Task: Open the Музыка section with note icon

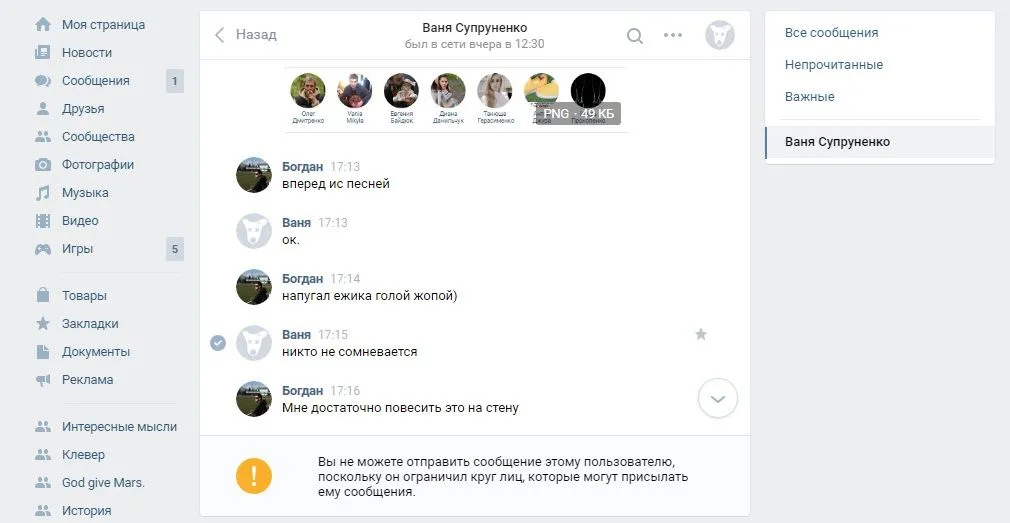Action: [43, 193]
